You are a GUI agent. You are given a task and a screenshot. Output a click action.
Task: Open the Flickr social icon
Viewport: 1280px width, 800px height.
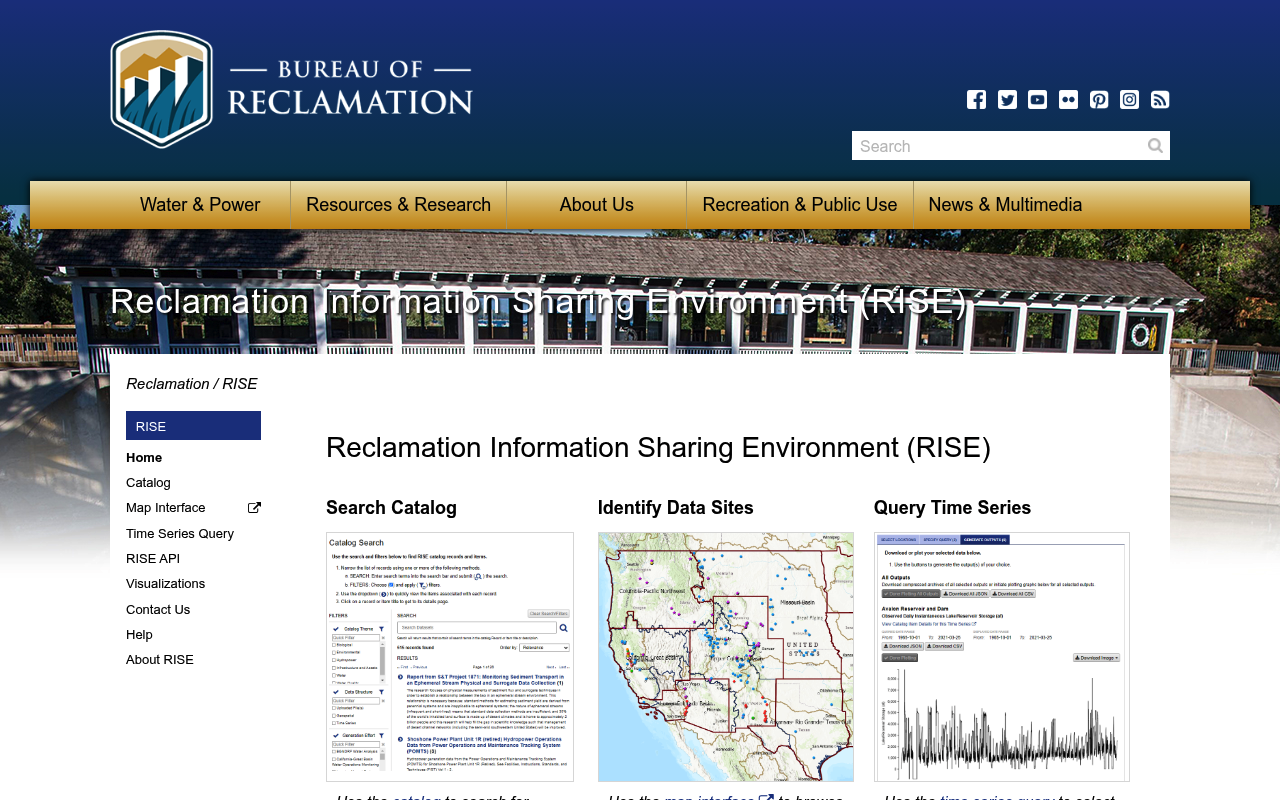pyautogui.click(x=1068, y=99)
